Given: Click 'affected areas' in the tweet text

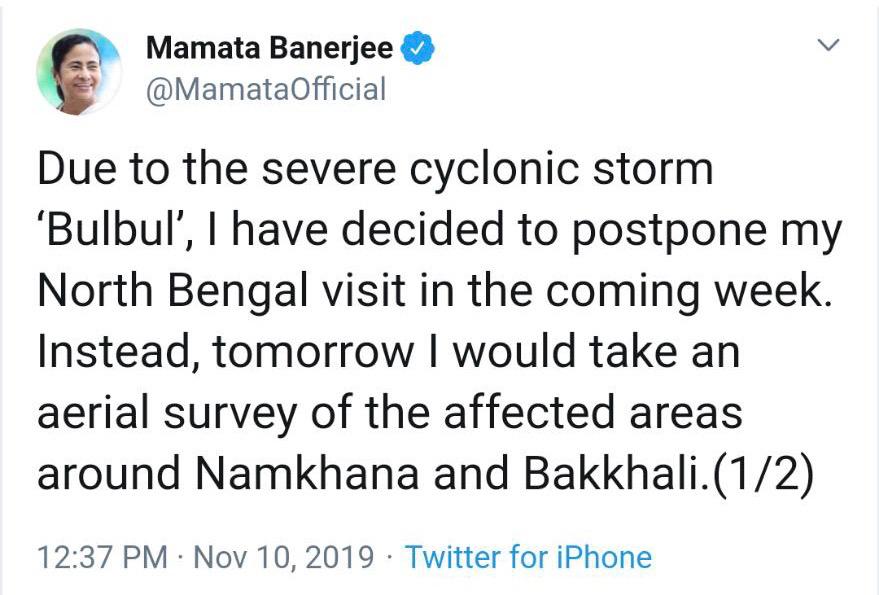Looking at the screenshot, I should [593, 412].
